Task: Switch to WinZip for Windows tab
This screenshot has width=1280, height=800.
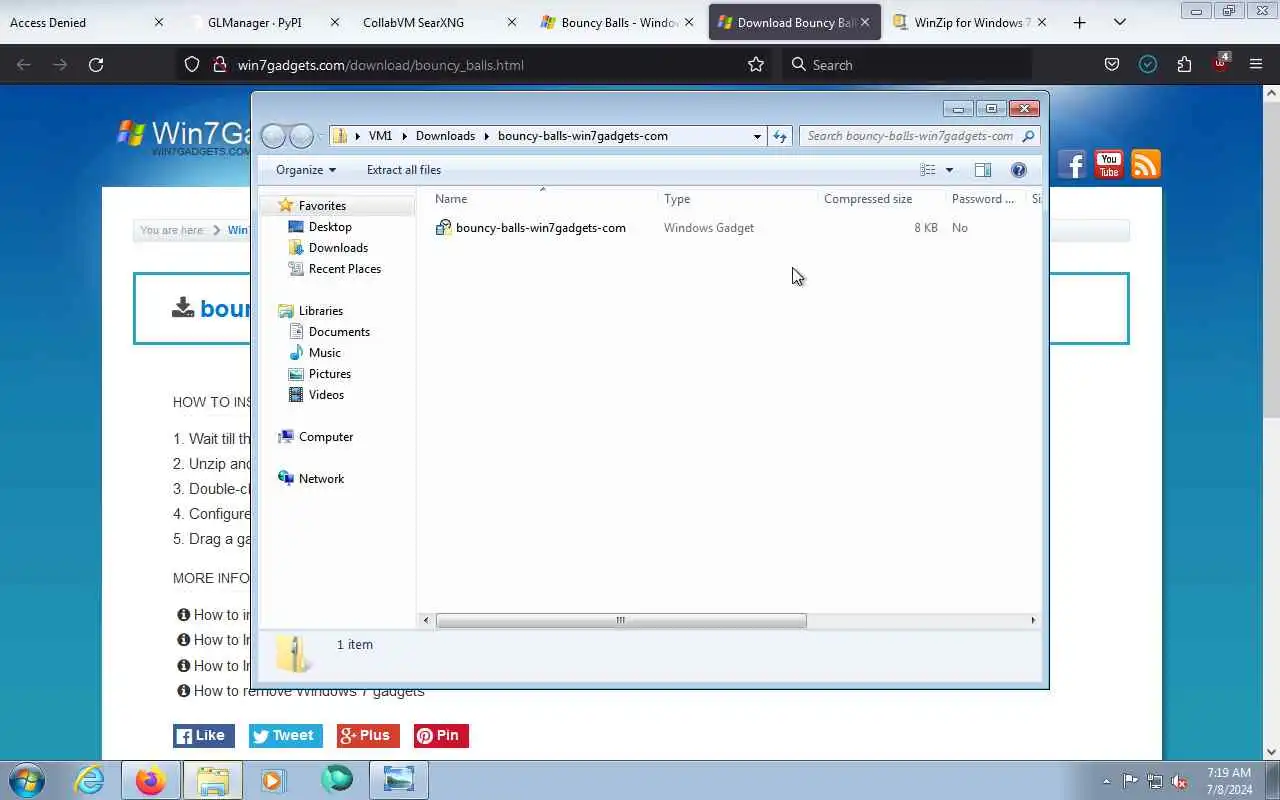Action: tap(970, 22)
